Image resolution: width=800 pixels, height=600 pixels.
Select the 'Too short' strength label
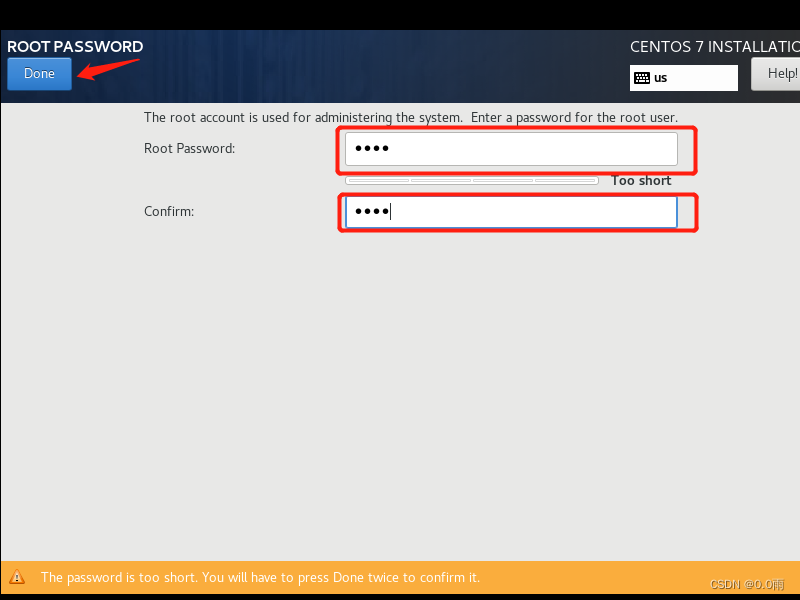tap(641, 180)
